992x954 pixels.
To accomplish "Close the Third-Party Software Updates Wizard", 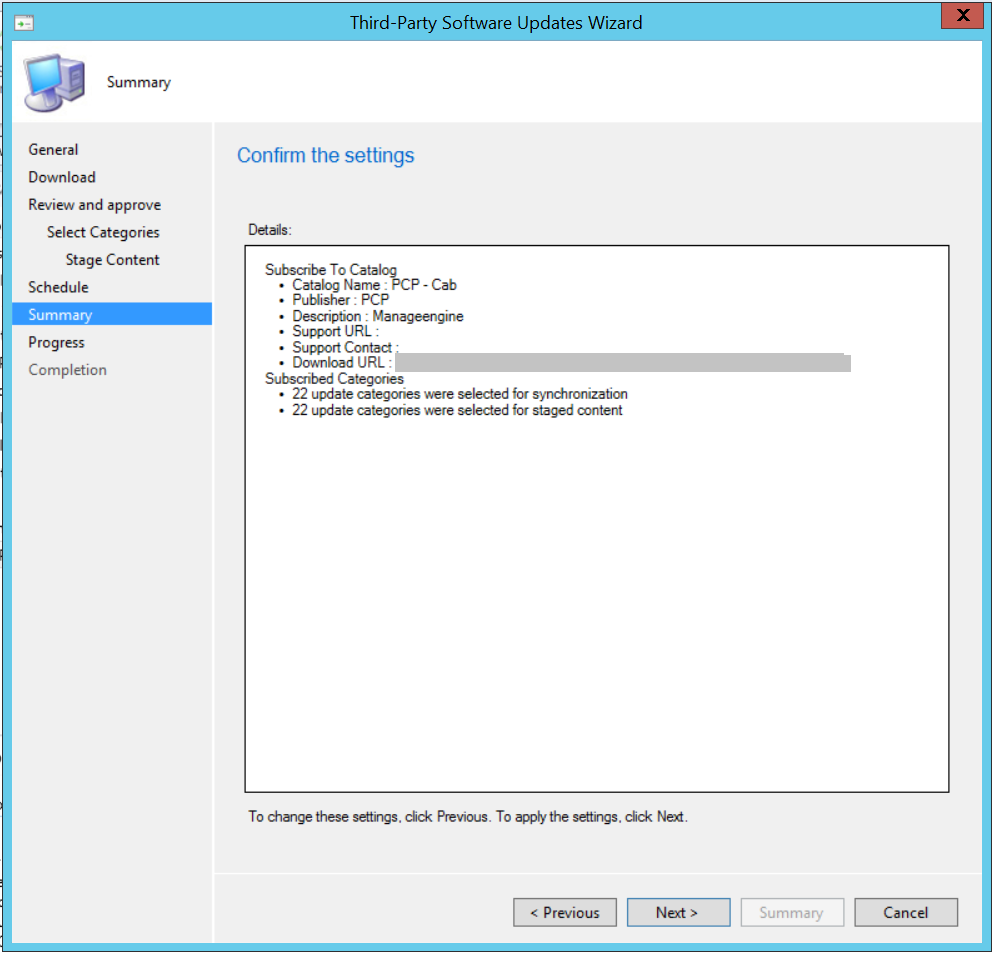I will (x=962, y=16).
